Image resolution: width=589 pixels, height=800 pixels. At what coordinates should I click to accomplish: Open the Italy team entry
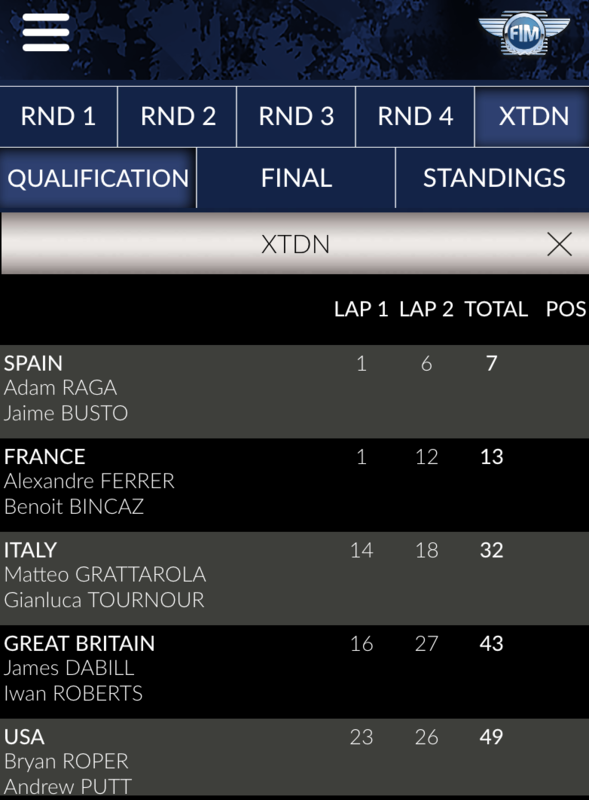(x=294, y=578)
